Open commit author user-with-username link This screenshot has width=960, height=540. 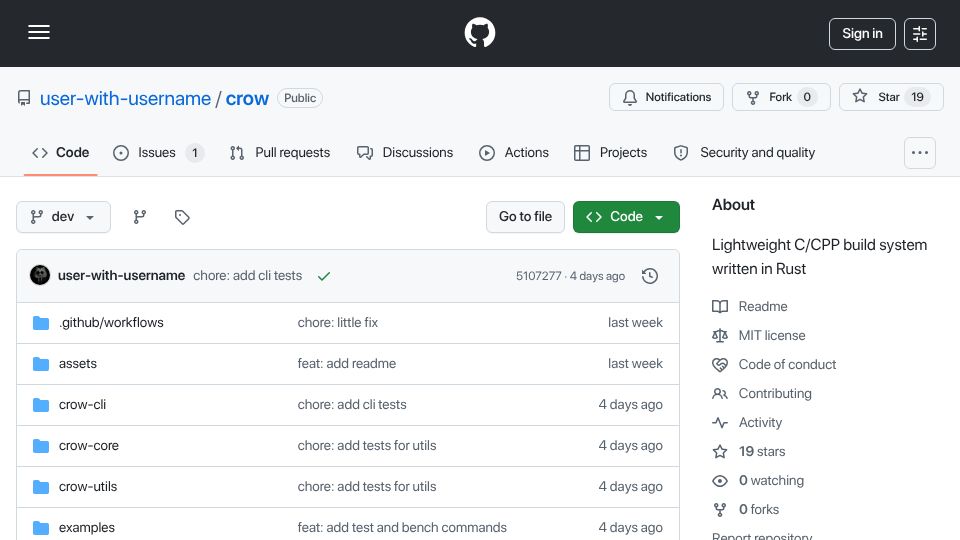click(121, 276)
